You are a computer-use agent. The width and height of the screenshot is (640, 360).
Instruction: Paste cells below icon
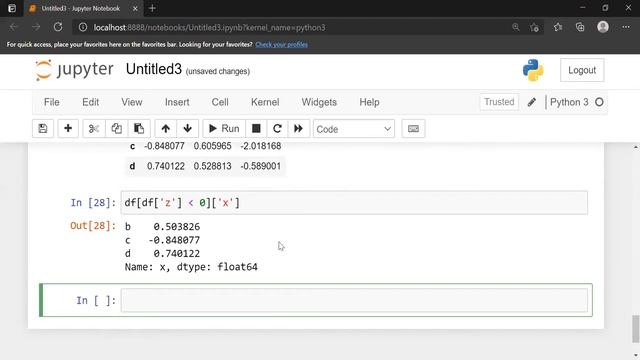pyautogui.click(x=139, y=129)
